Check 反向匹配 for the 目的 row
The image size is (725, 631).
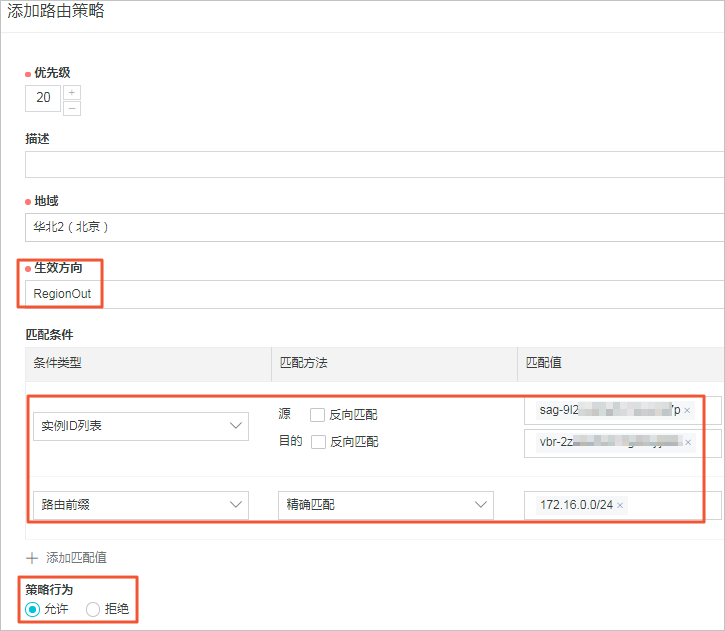[318, 442]
